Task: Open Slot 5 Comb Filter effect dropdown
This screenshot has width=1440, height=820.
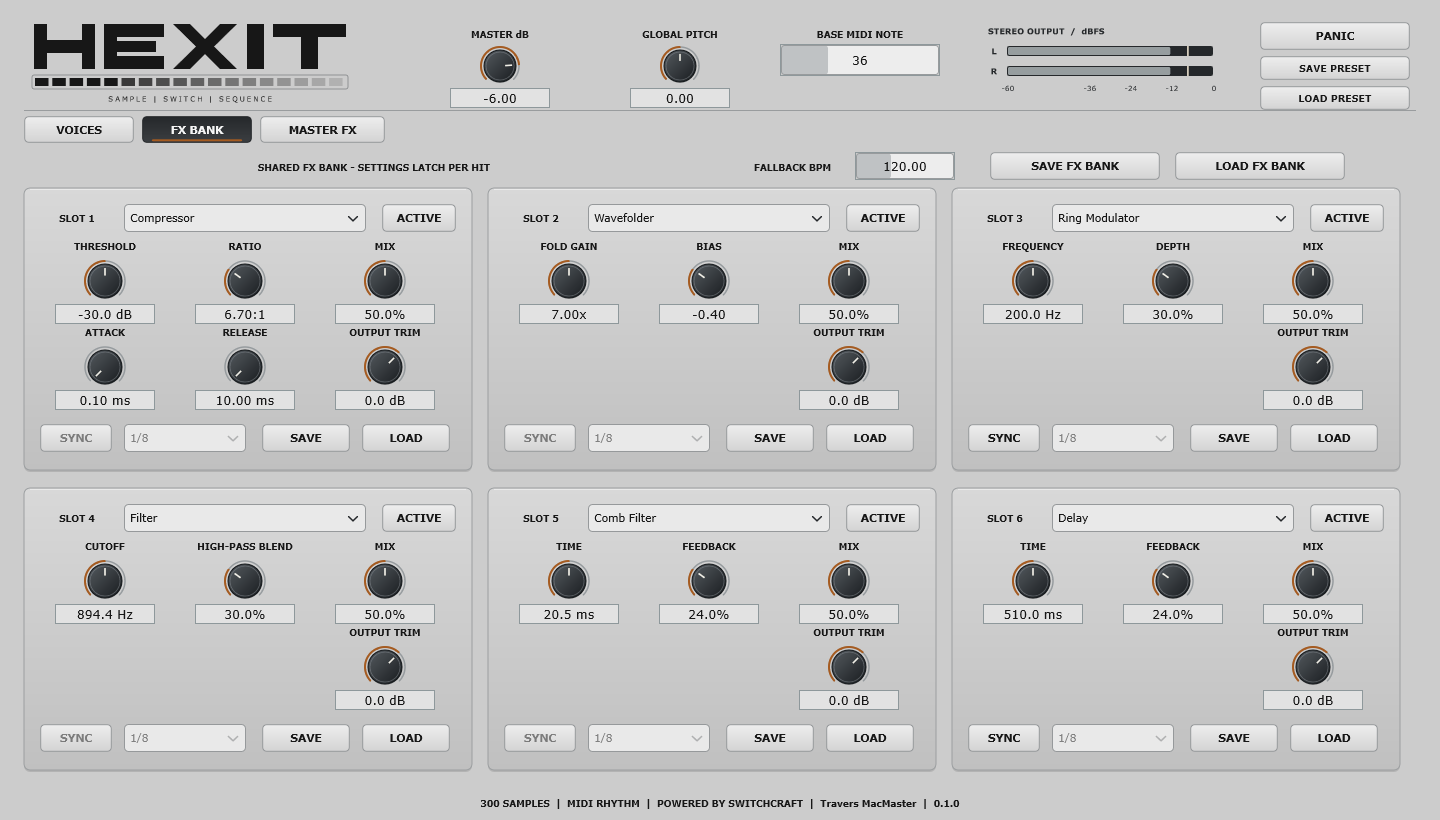Action: click(x=709, y=518)
